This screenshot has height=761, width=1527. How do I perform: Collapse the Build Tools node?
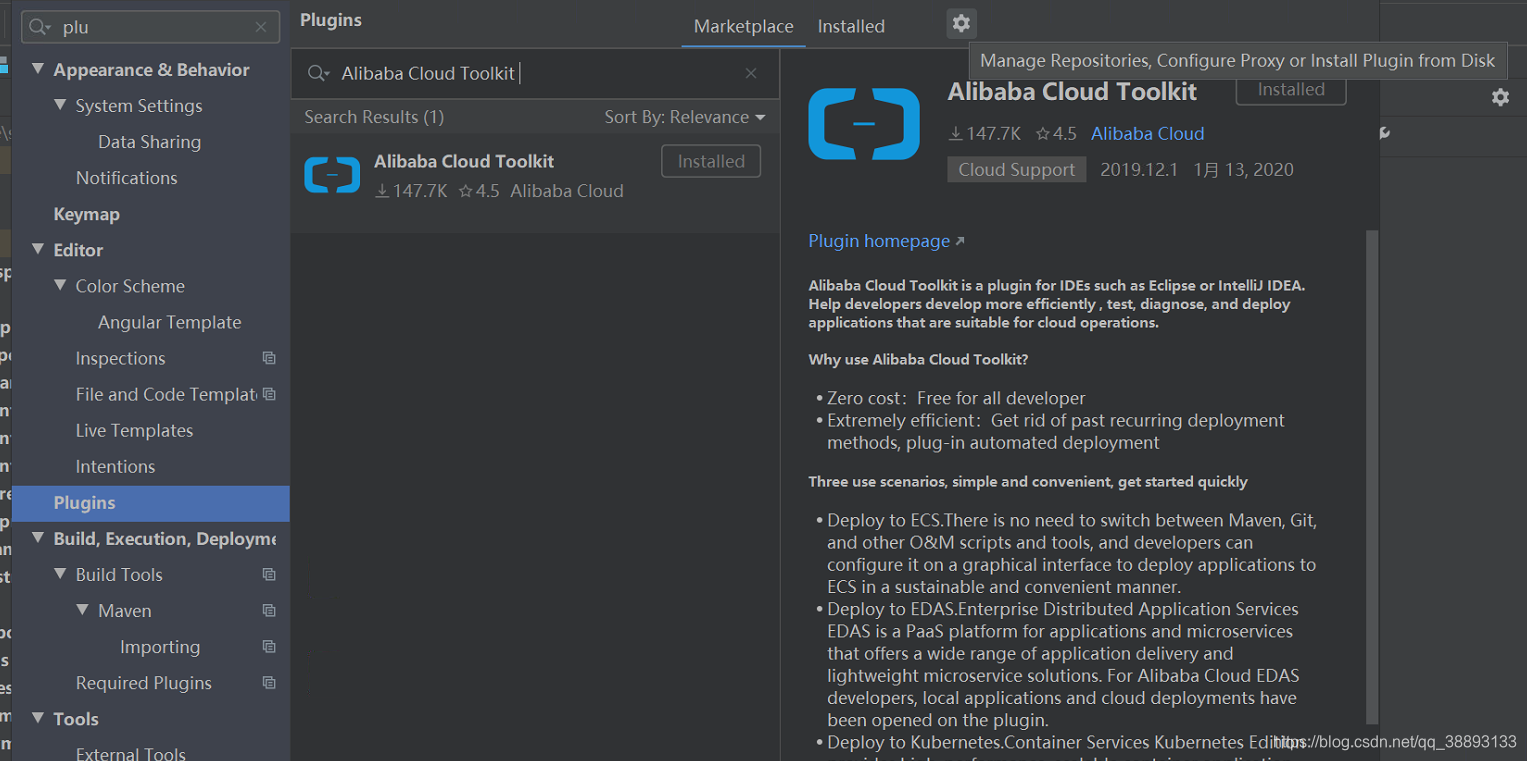pos(60,574)
